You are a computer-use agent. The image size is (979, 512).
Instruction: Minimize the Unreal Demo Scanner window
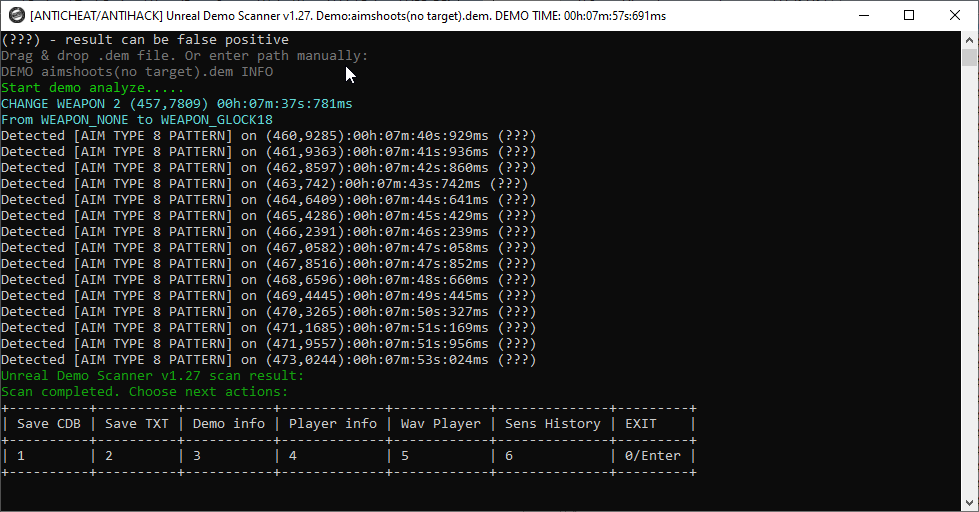pos(864,15)
